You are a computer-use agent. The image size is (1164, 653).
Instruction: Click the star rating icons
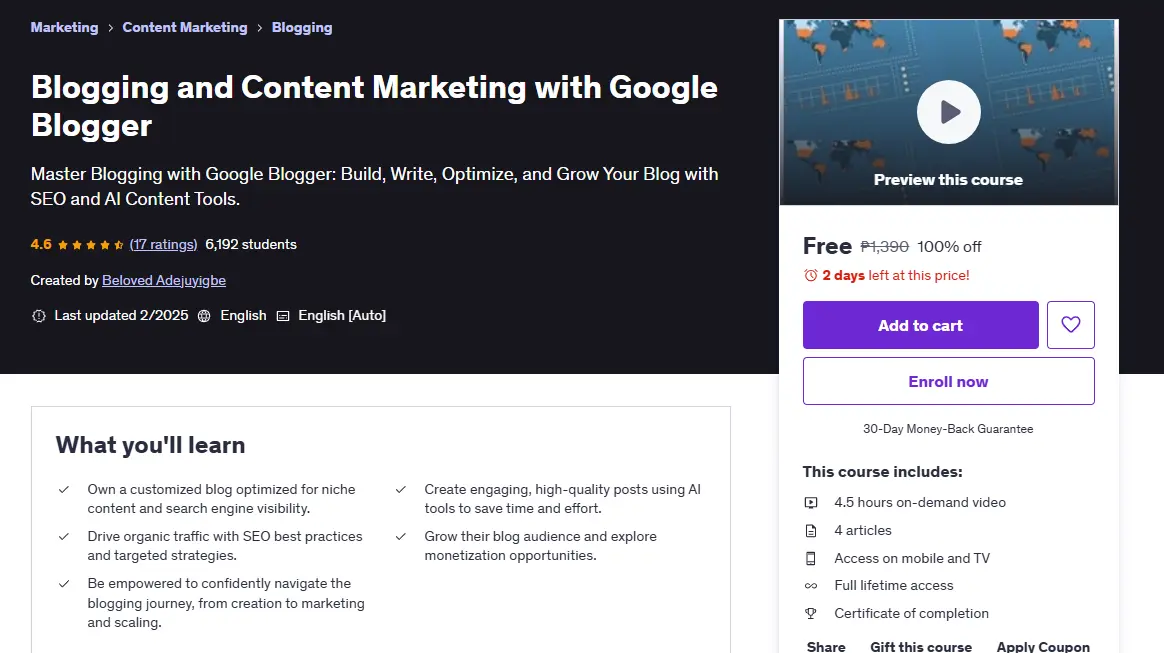tap(91, 245)
